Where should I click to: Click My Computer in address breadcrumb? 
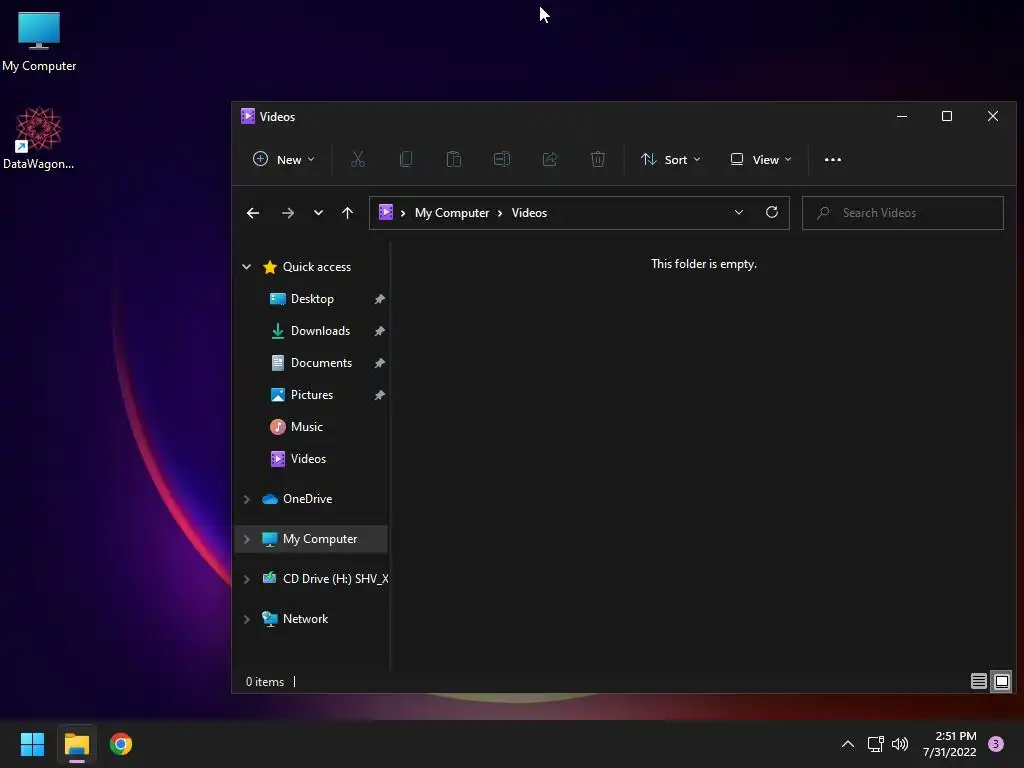[452, 213]
